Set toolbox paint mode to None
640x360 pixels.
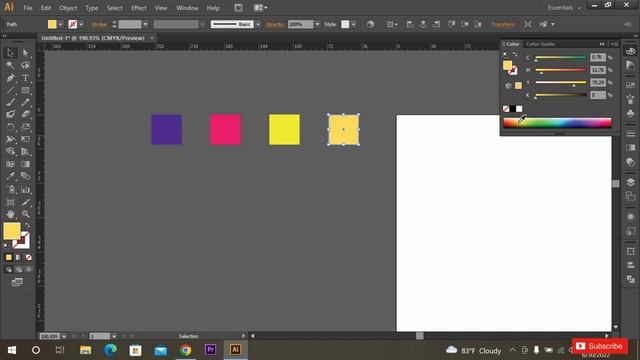28,257
